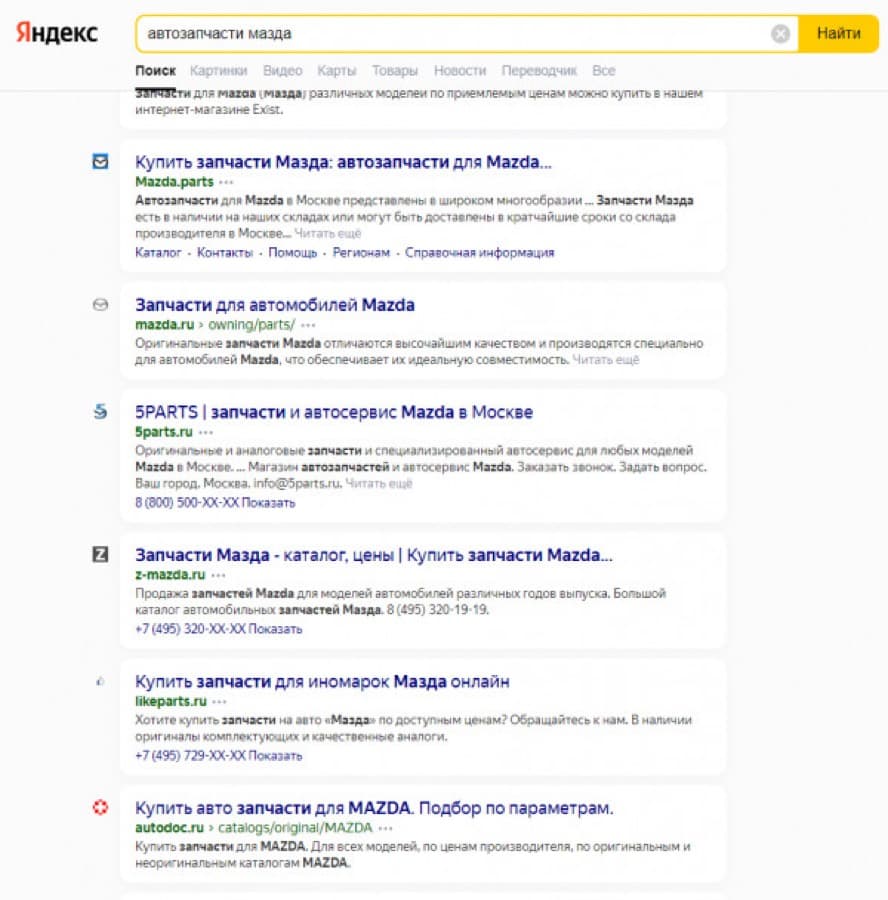Click the likeparts.ru favicon icon

pyautogui.click(x=100, y=681)
